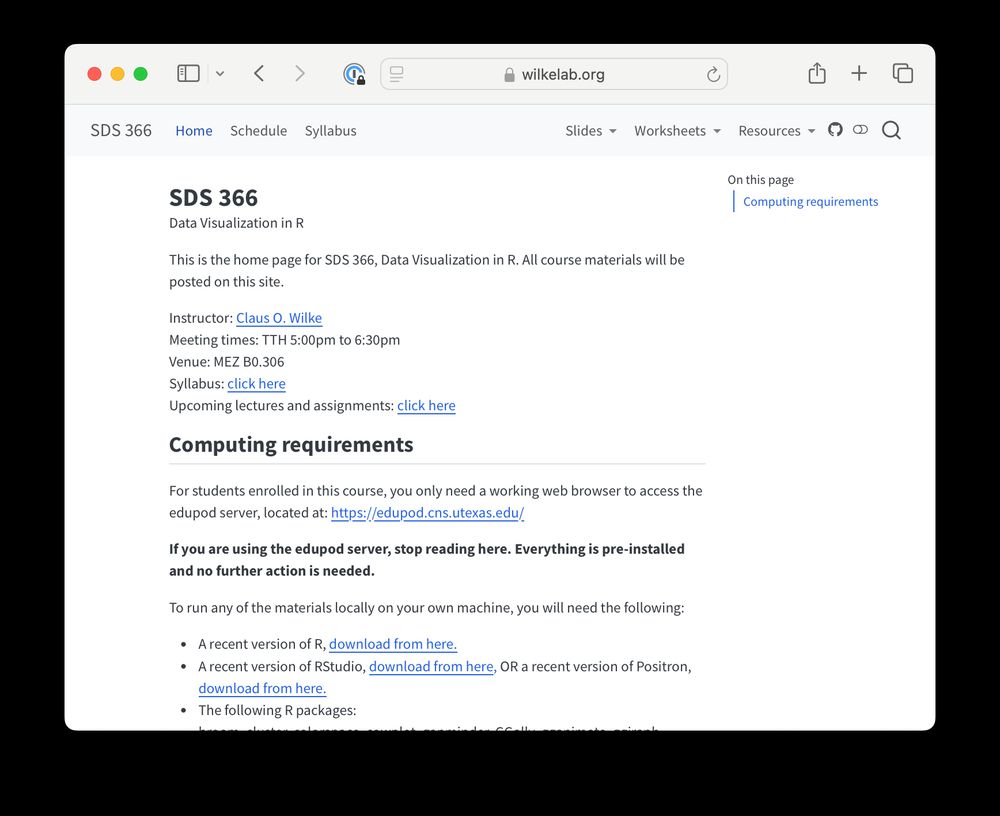Click the 'Data Visualization in R' subtitle
The image size is (1000, 816).
[x=236, y=223]
